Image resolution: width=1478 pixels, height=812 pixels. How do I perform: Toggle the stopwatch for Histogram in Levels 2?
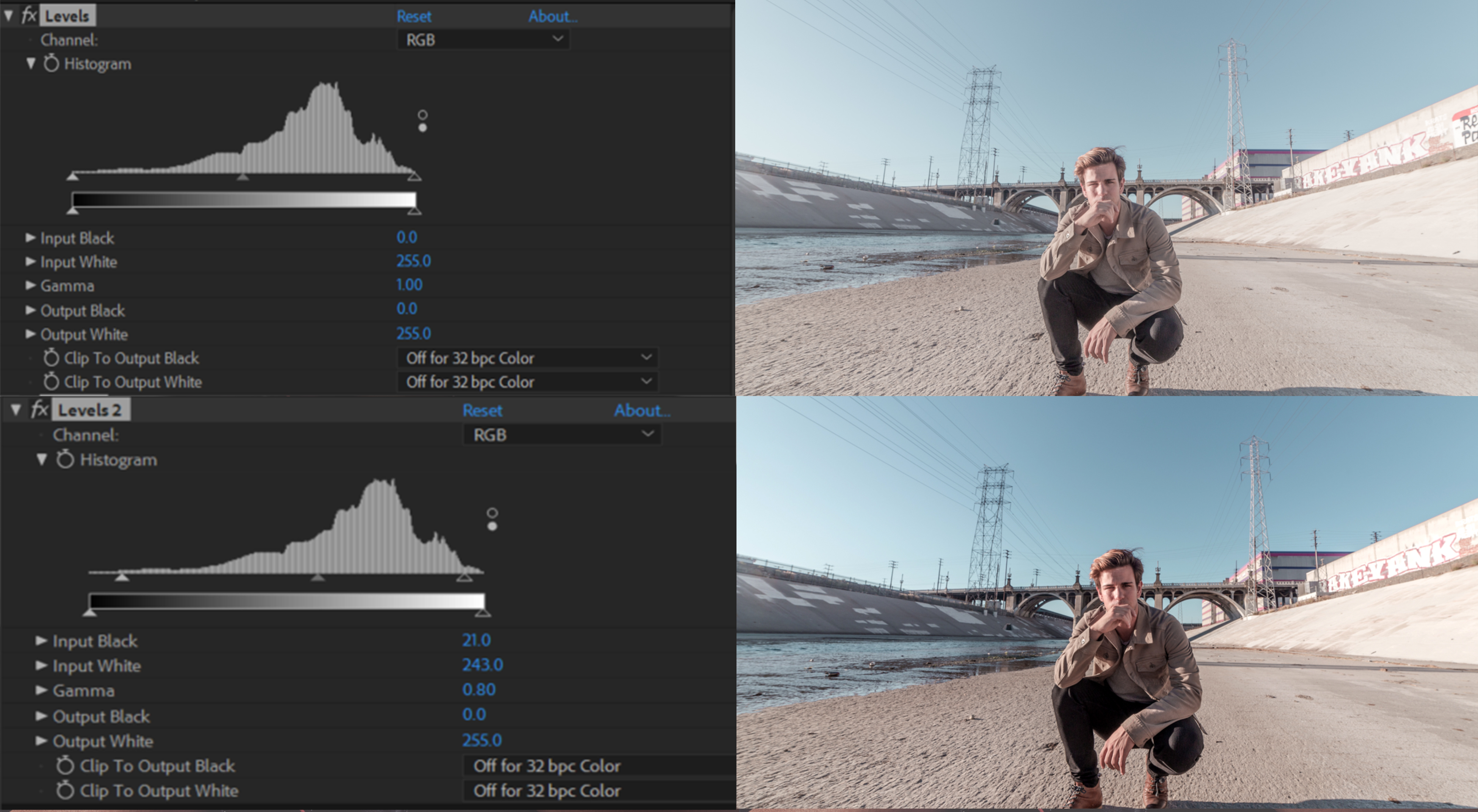(x=66, y=460)
